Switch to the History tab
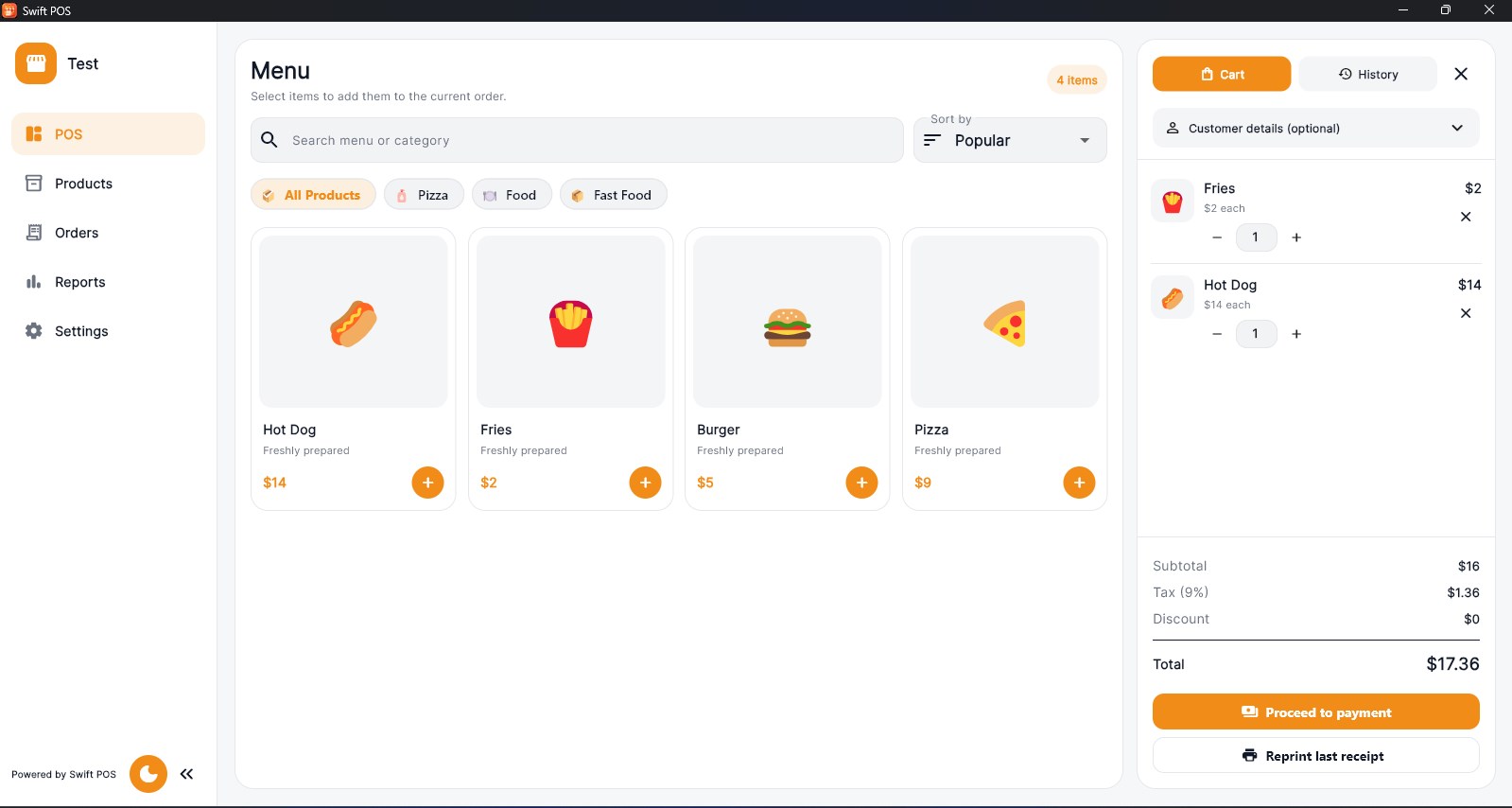Image resolution: width=1512 pixels, height=808 pixels. click(x=1368, y=74)
